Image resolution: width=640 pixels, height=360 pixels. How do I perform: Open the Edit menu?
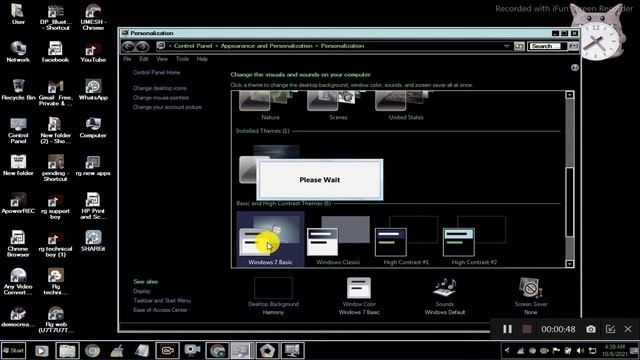[x=144, y=59]
